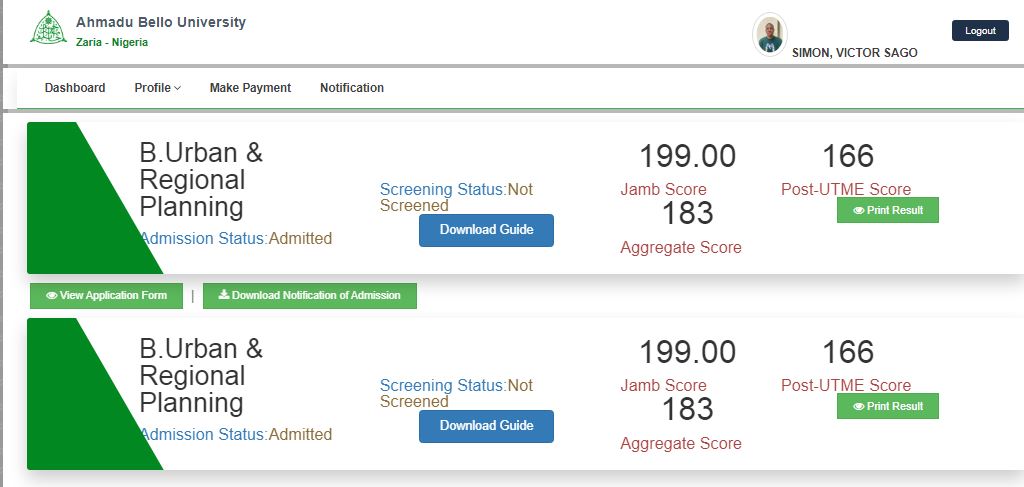Viewport: 1024px width, 487px height.
Task: Expand the Profile menu chevron
Action: pos(178,88)
